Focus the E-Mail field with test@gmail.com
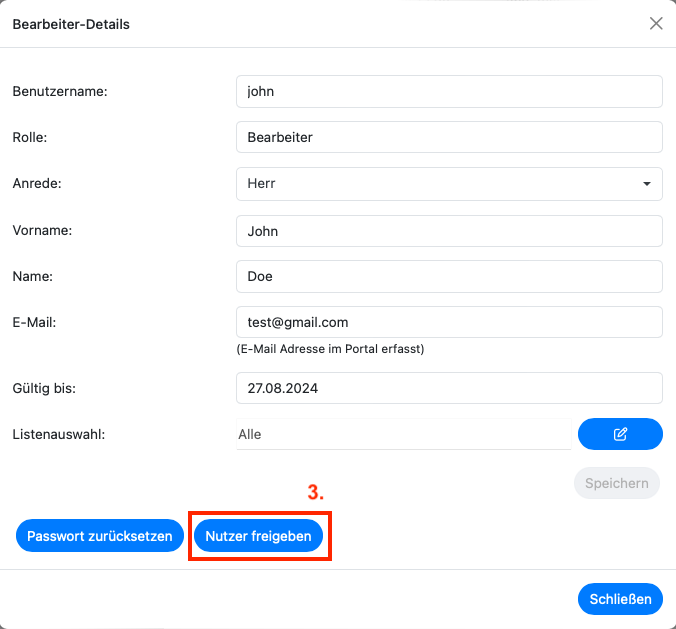676x629 pixels. [x=449, y=322]
